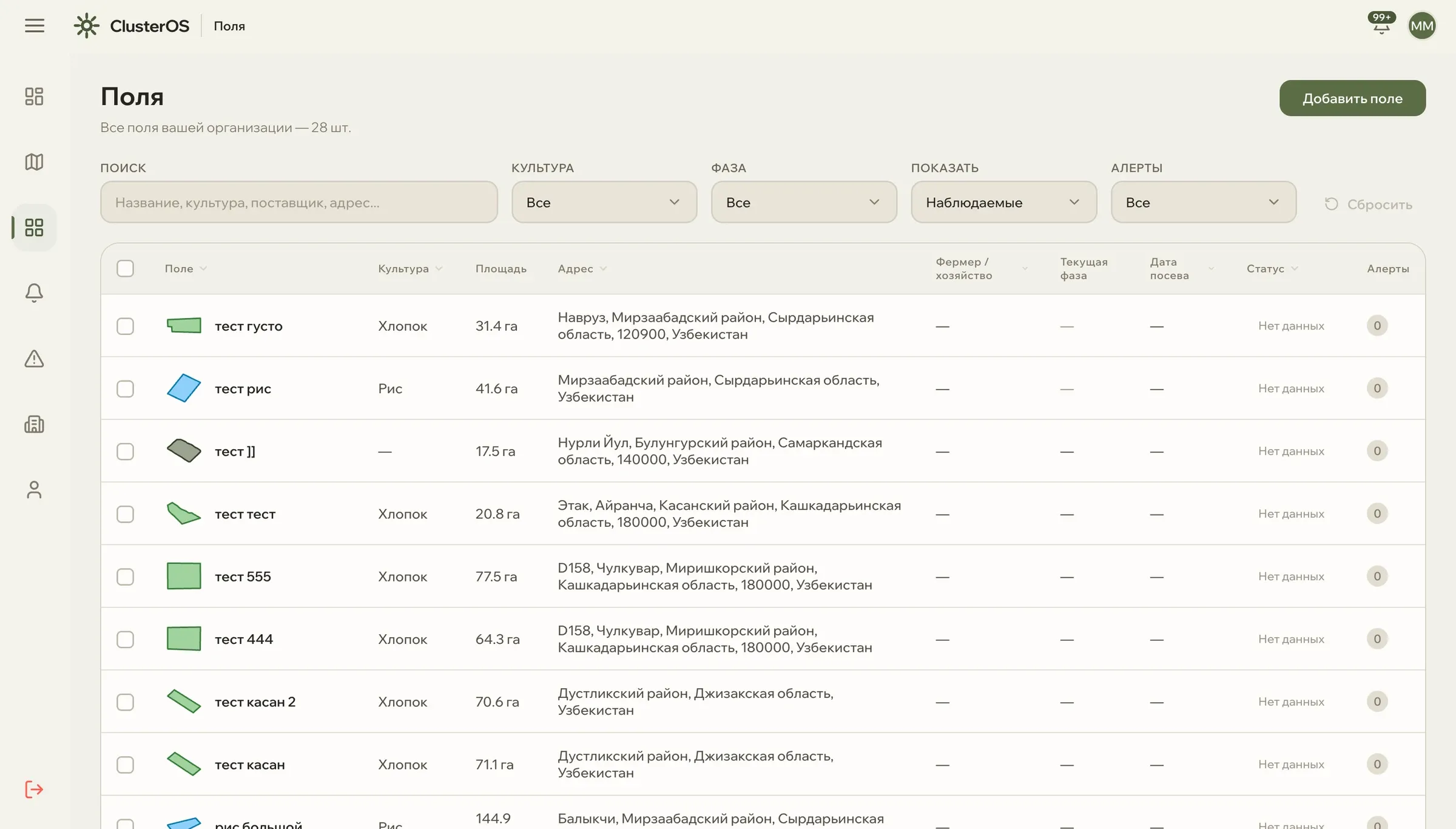Open the Фаза filter dropdown
1456x829 pixels.
[x=804, y=202]
